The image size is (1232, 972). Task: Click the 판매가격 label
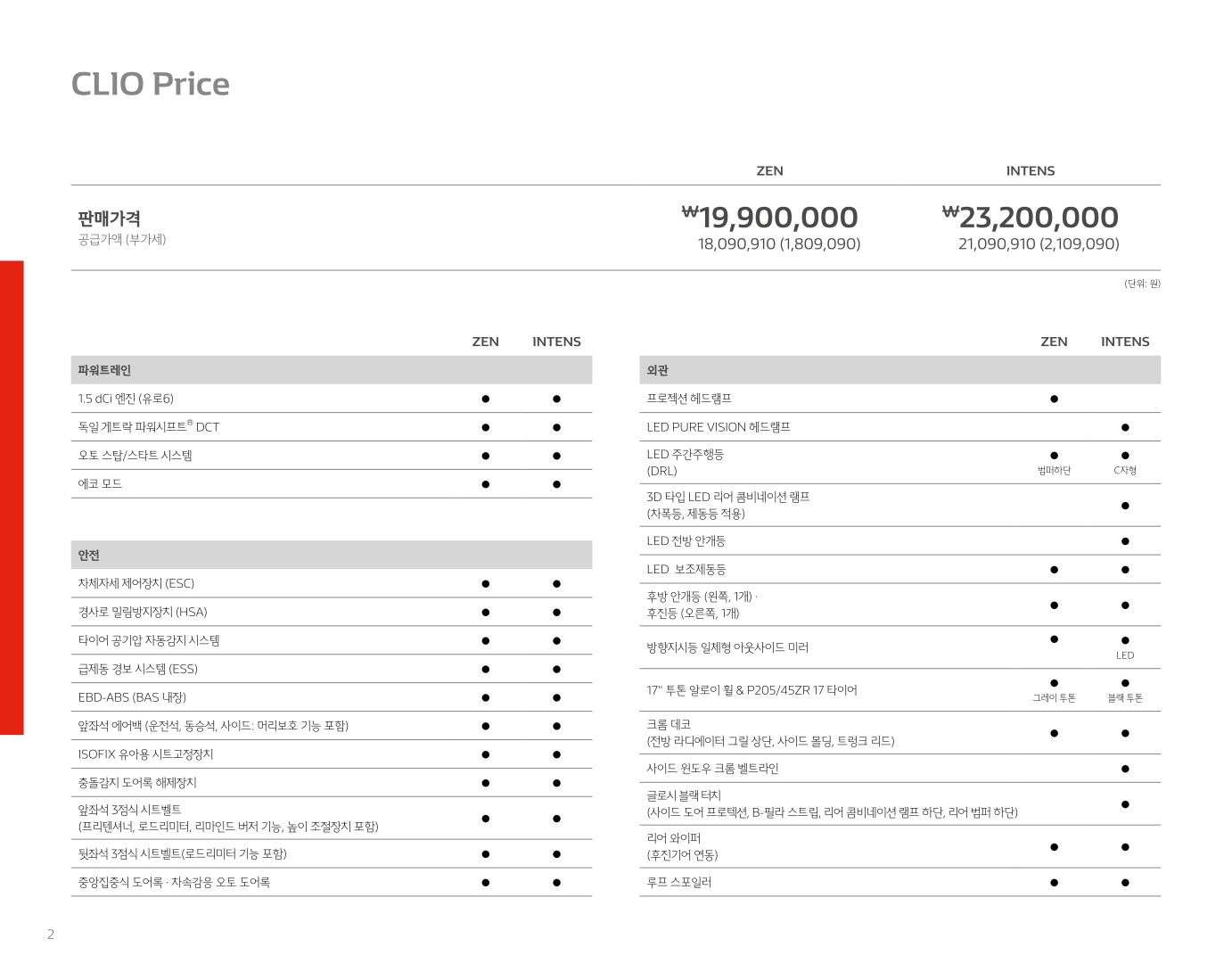(x=109, y=218)
